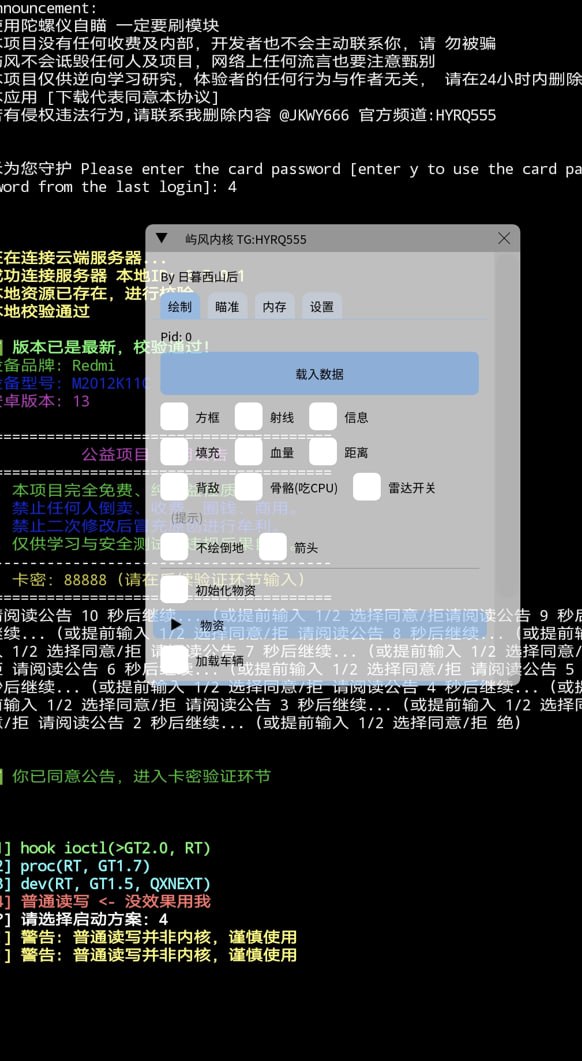This screenshot has width=582, height=1061.
Task: Click terminal line hook ioctl(>GT2.0, RT)
Action: (x=115, y=848)
